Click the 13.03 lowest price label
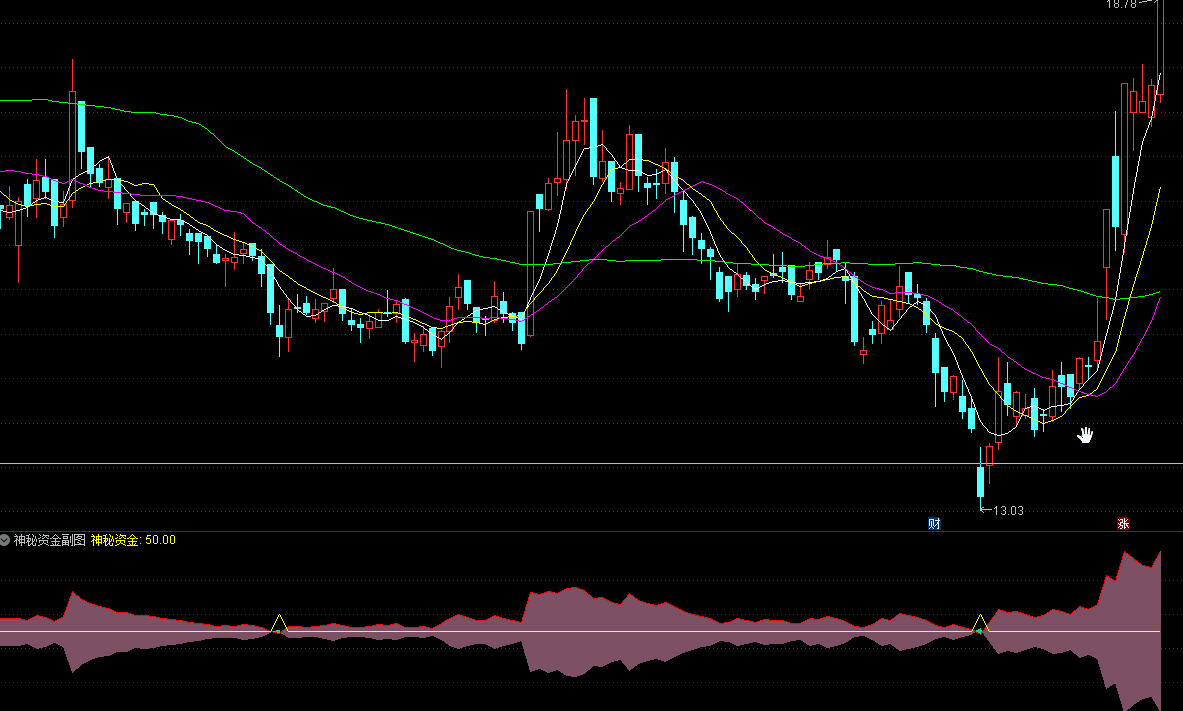Screen dimensions: 1183x711 coord(1008,511)
